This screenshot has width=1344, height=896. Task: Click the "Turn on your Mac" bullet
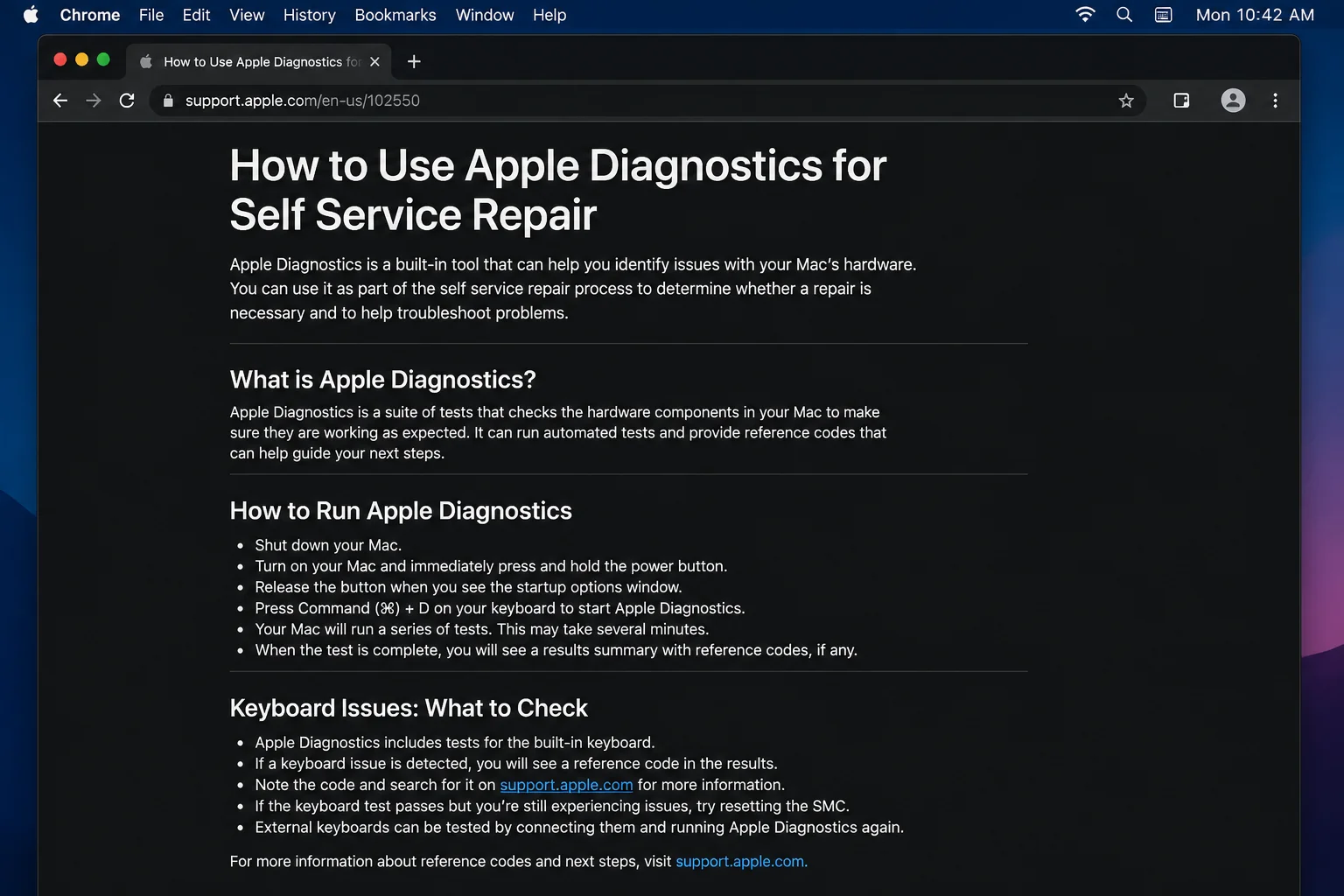tap(491, 566)
